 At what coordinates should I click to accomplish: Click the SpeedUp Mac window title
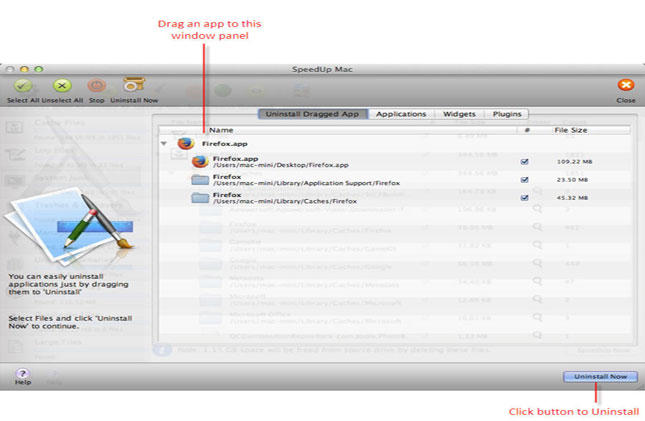322,69
